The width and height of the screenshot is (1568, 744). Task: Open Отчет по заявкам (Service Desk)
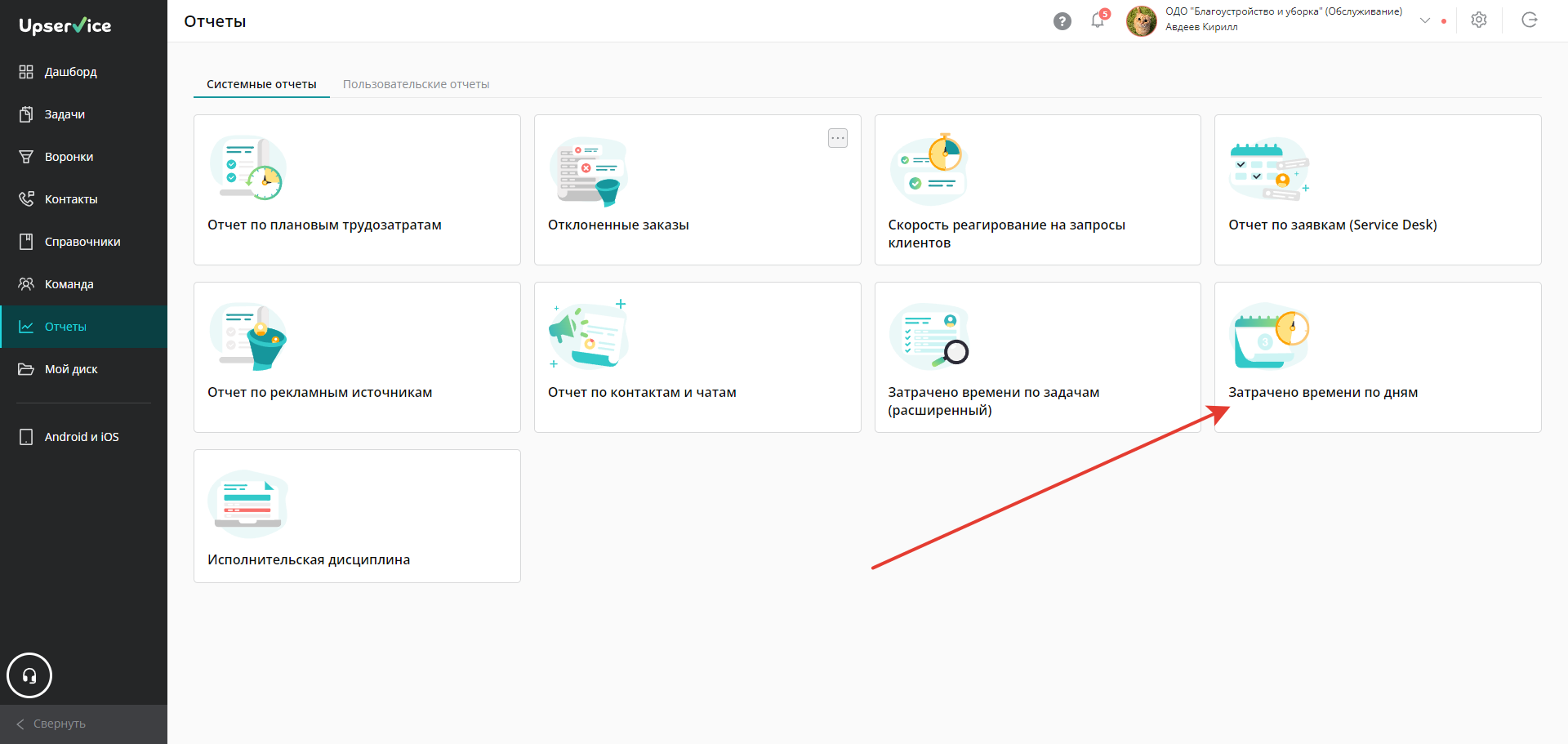pyautogui.click(x=1333, y=225)
